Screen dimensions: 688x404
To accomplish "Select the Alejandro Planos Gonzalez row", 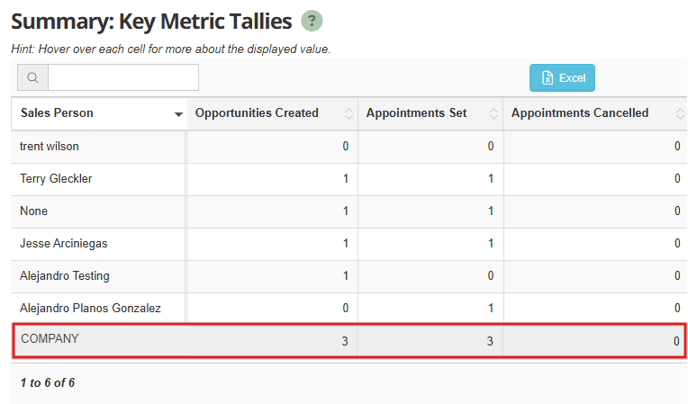I will click(x=349, y=308).
